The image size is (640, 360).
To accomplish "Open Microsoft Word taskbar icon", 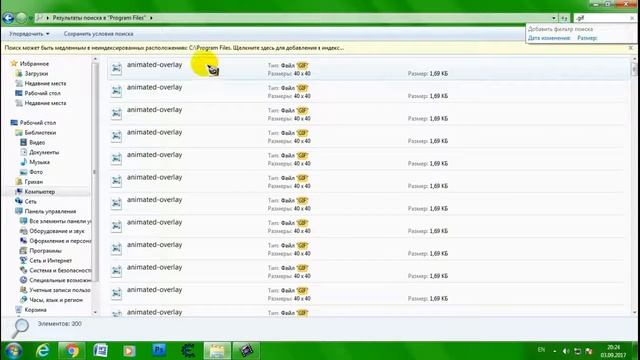I will coord(100,351).
